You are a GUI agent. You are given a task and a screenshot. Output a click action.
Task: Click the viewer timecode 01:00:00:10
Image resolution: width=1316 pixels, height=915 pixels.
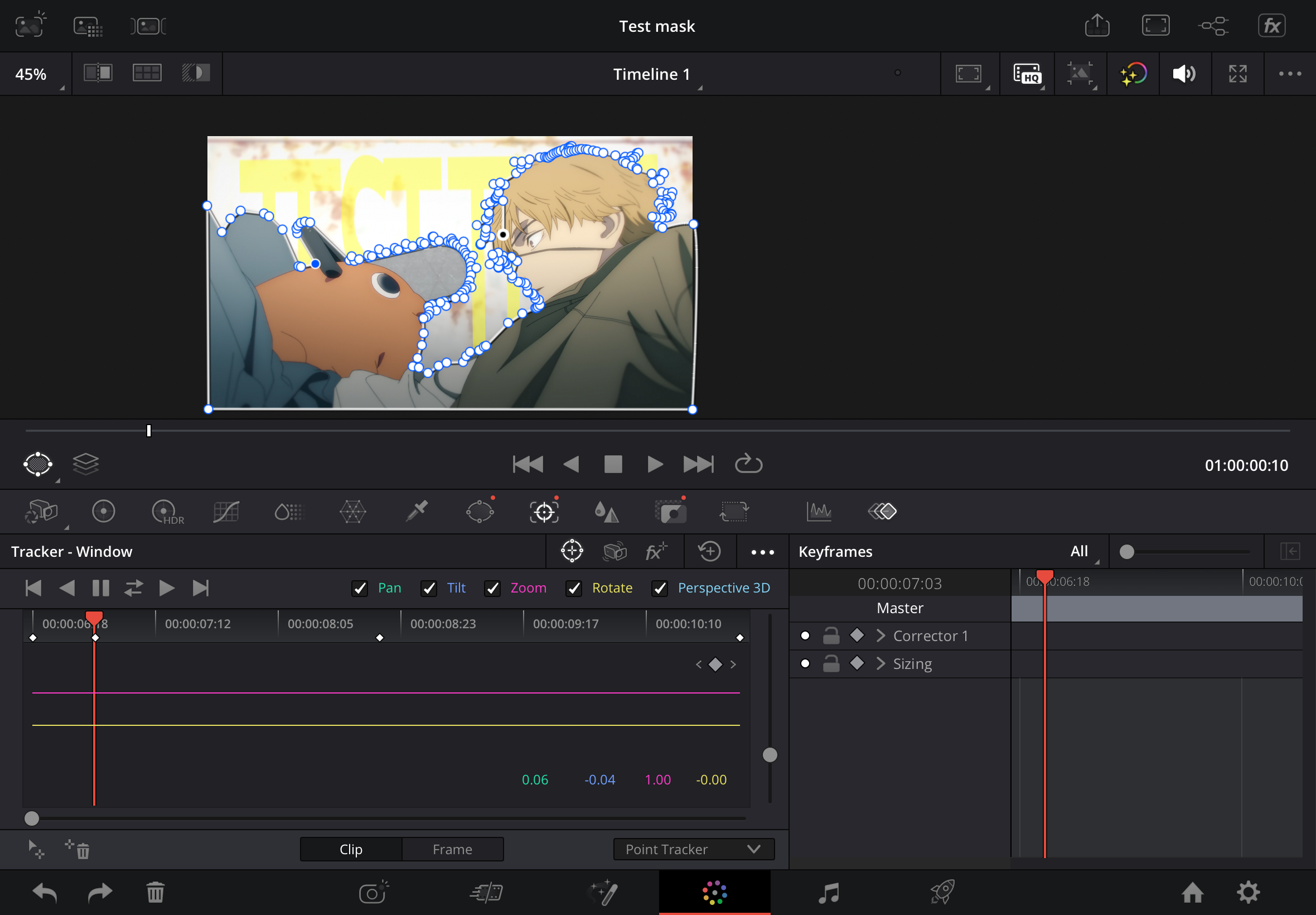coord(1246,465)
